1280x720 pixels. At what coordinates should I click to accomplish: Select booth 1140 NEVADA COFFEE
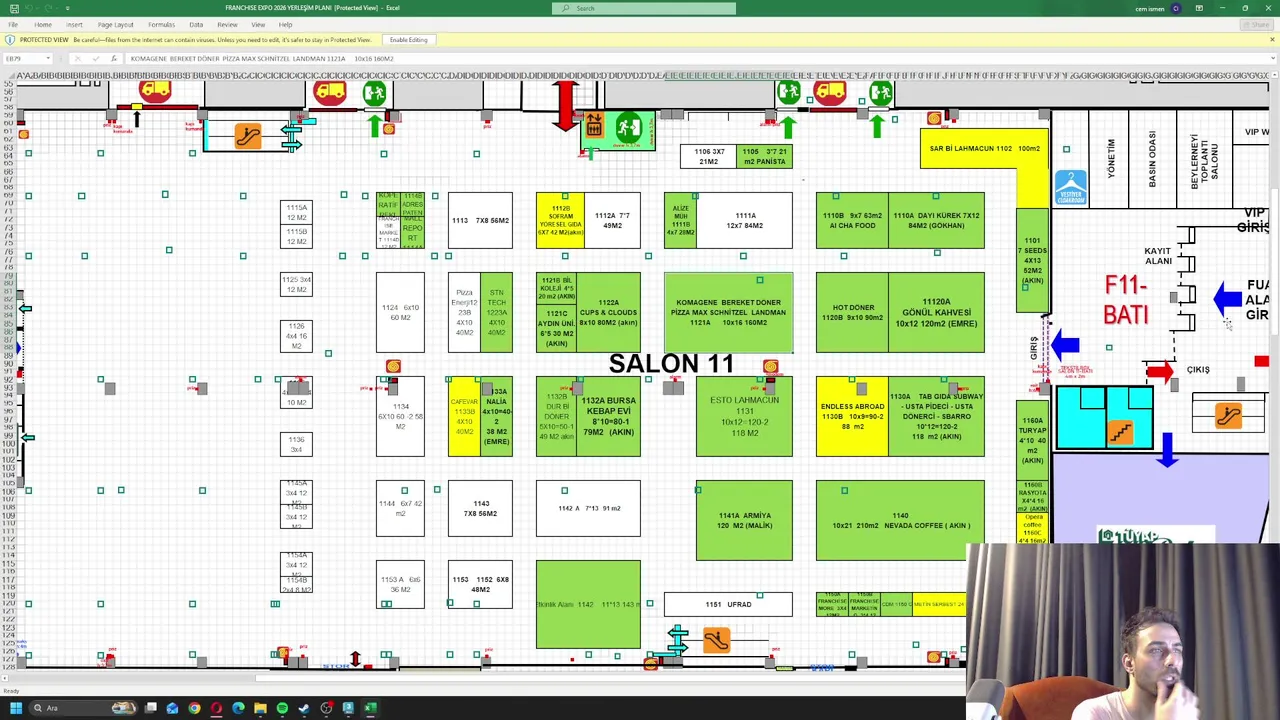click(x=900, y=520)
